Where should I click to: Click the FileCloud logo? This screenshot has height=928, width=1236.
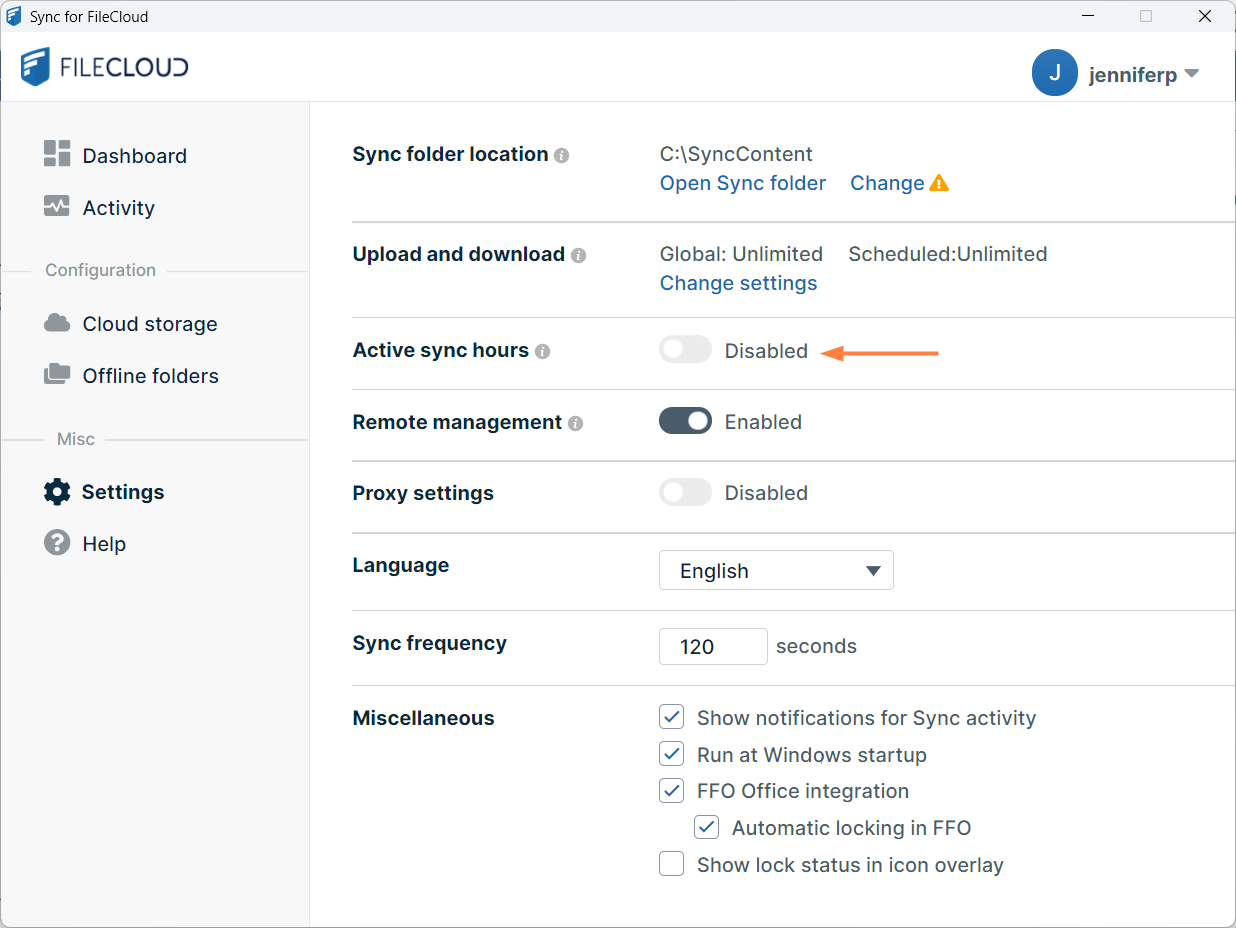[104, 65]
